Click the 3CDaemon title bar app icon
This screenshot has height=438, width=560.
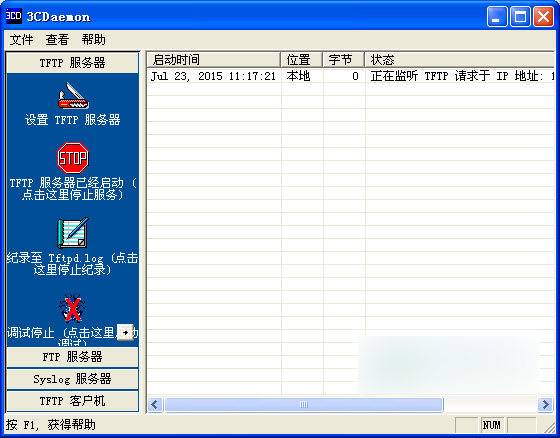[x=14, y=16]
